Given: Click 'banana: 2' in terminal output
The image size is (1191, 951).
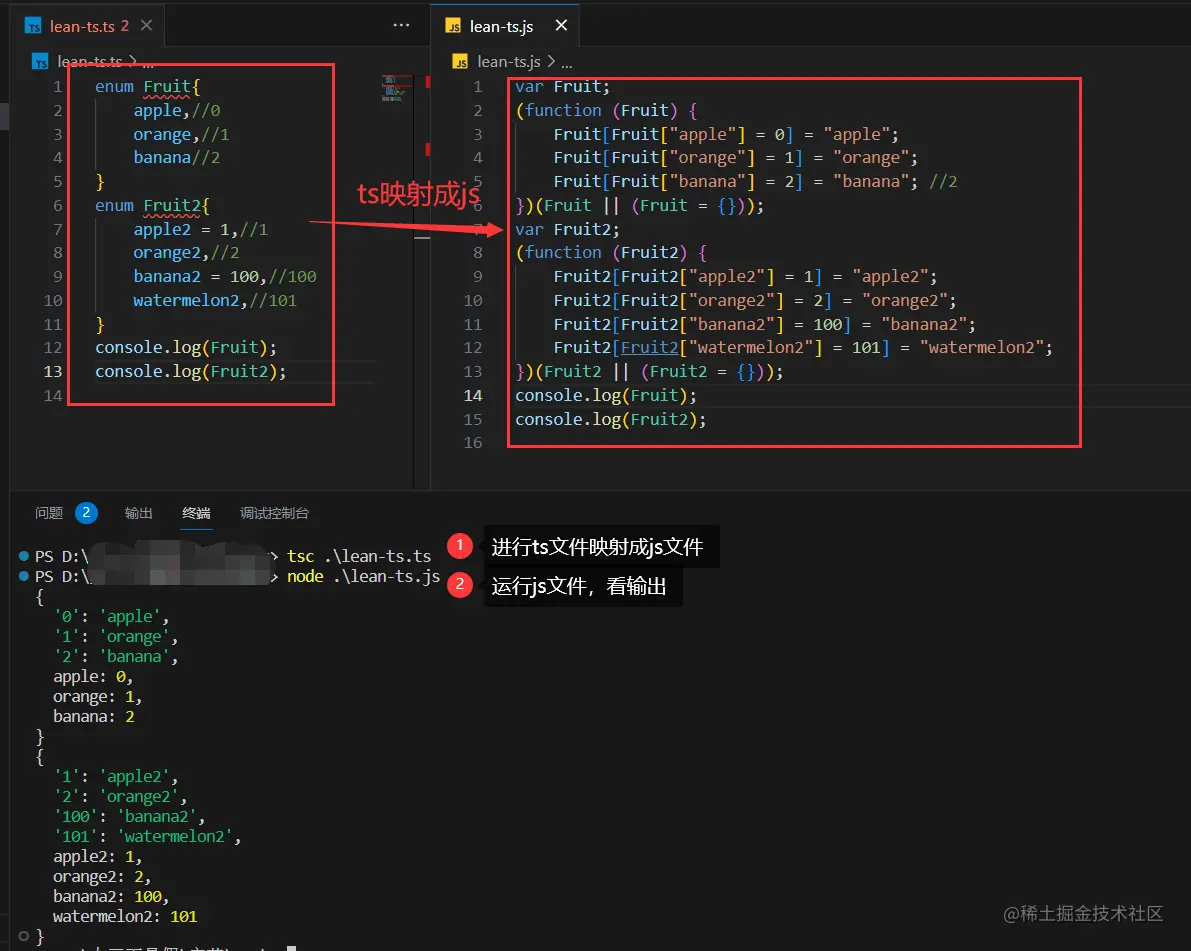Looking at the screenshot, I should 93,717.
